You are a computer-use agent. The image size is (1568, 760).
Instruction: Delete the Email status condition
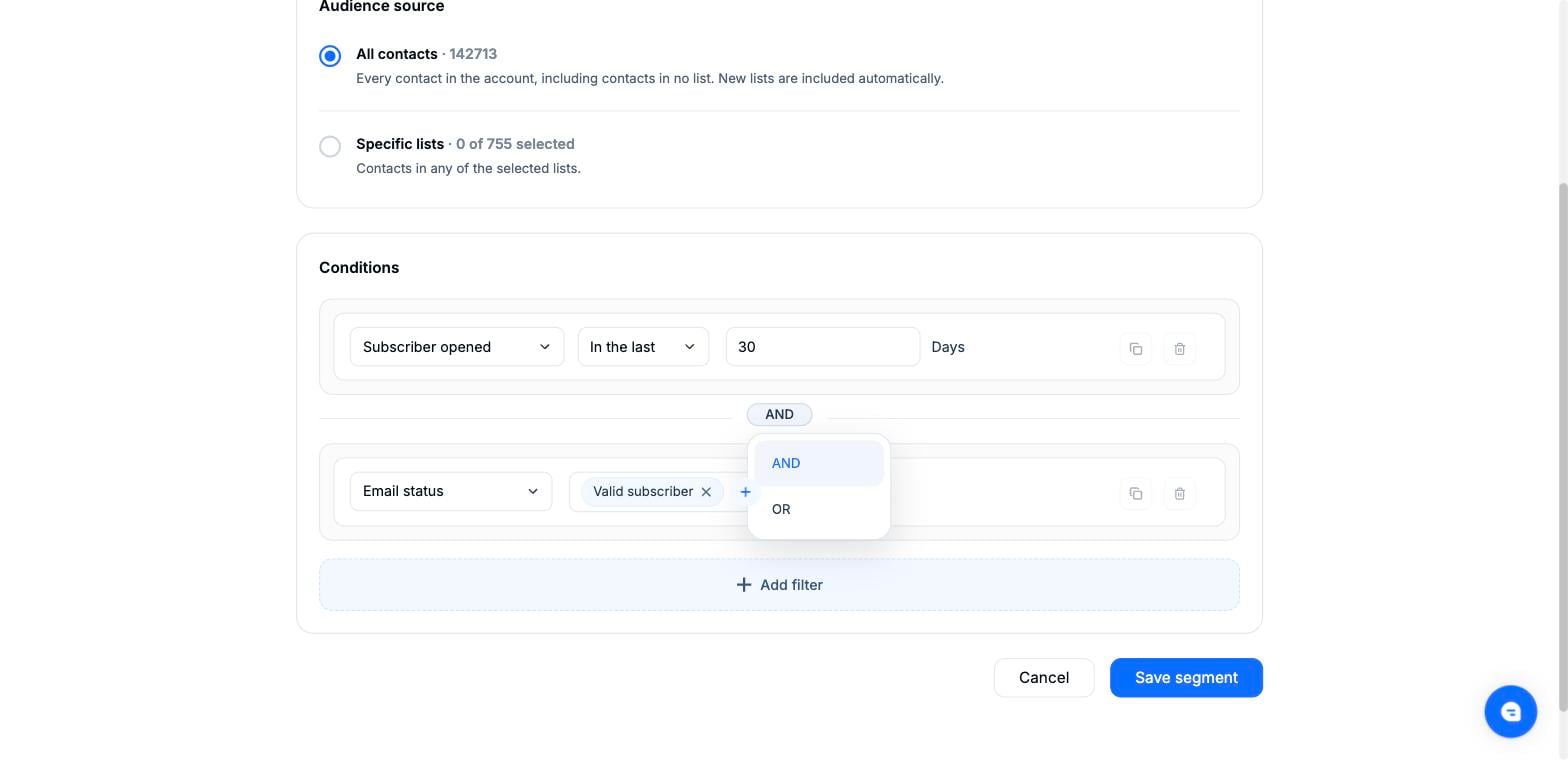click(x=1180, y=493)
